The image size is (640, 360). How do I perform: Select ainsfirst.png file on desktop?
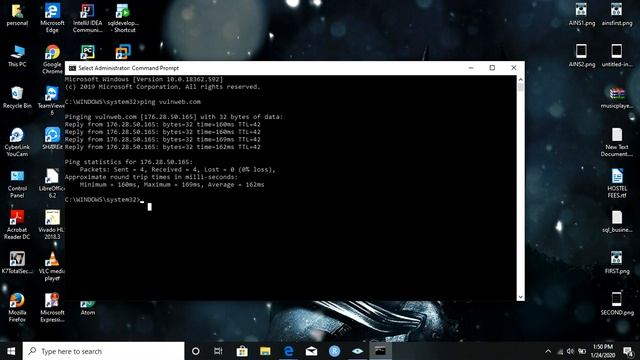617,15
